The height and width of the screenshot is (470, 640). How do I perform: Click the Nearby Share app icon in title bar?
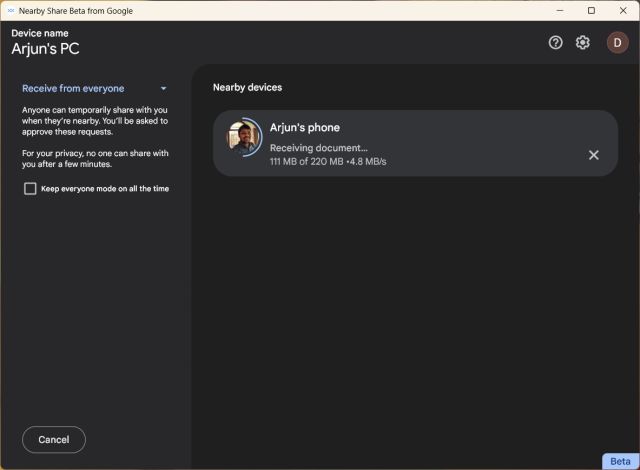point(11,11)
